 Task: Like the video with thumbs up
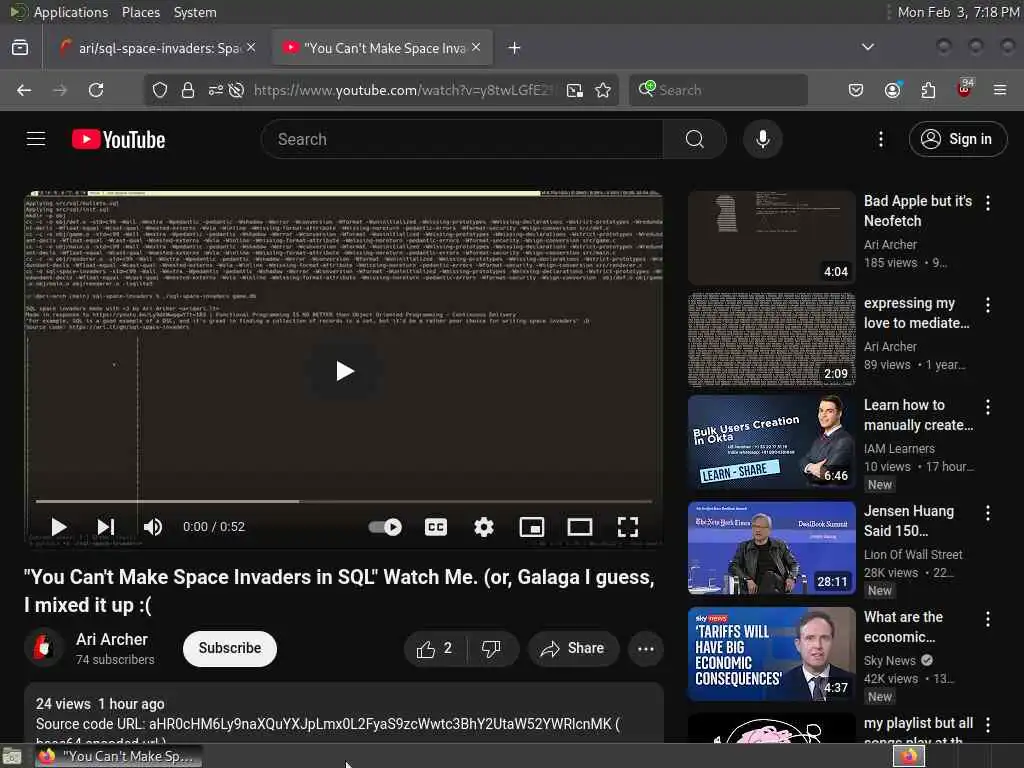(x=435, y=648)
